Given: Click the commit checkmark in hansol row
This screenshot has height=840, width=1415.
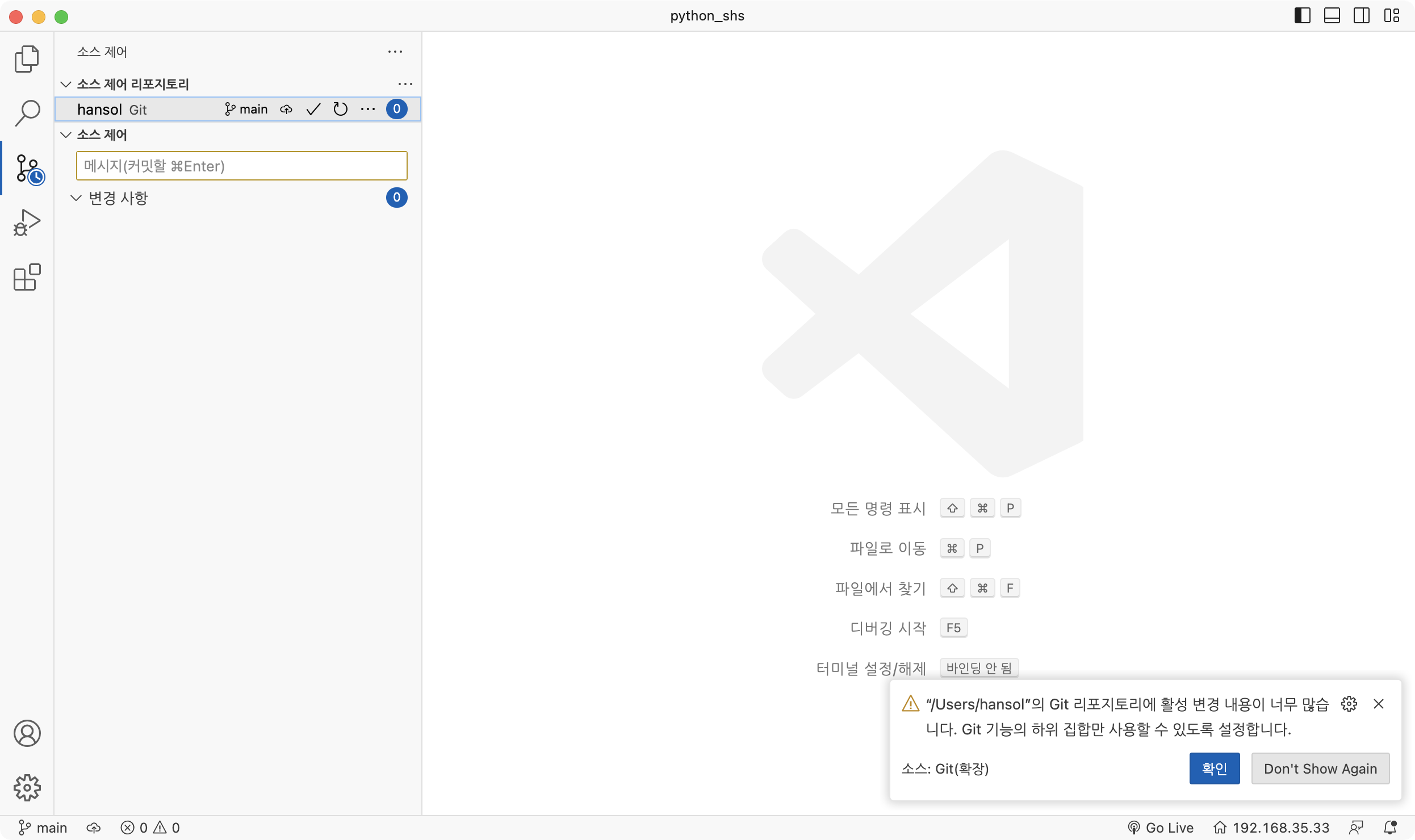Looking at the screenshot, I should 313,109.
